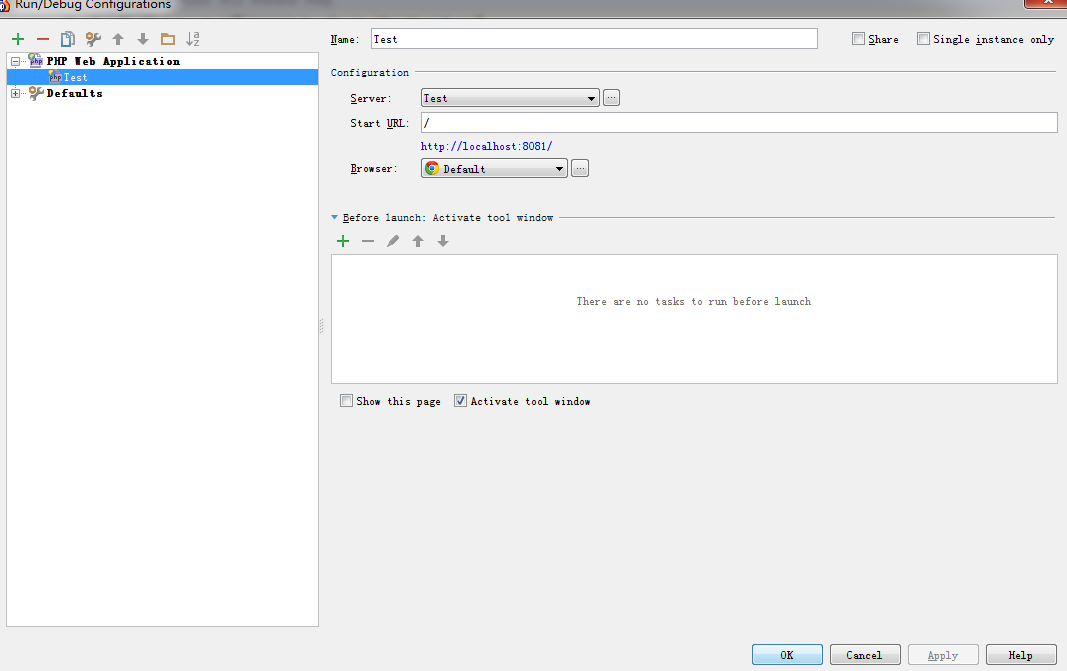
Task: Check Show this page option
Action: tap(346, 401)
